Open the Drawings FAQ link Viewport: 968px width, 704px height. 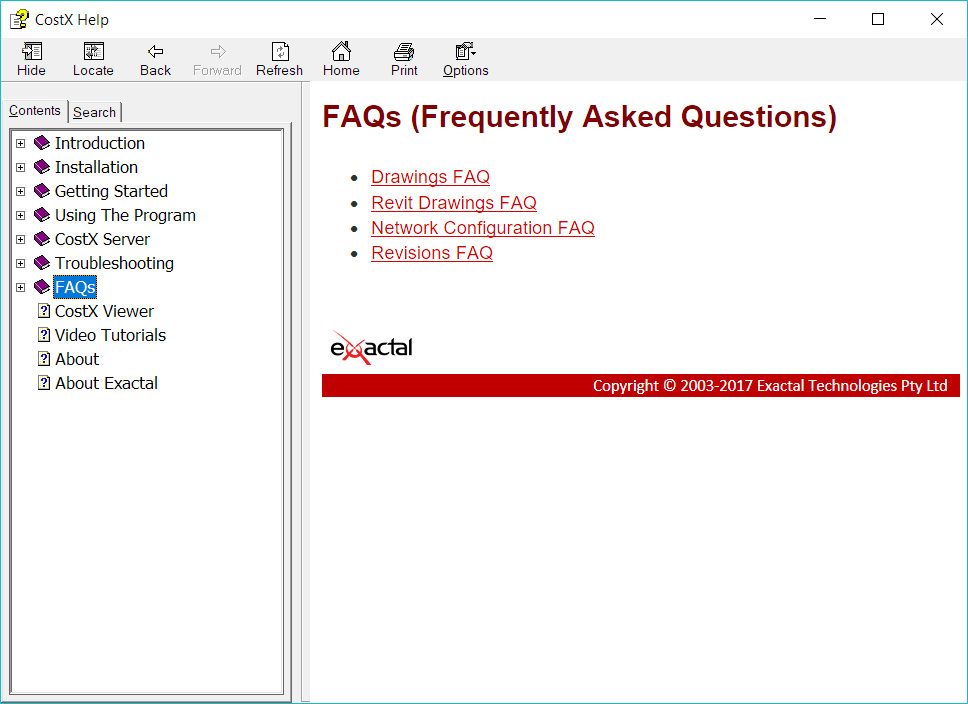[430, 177]
